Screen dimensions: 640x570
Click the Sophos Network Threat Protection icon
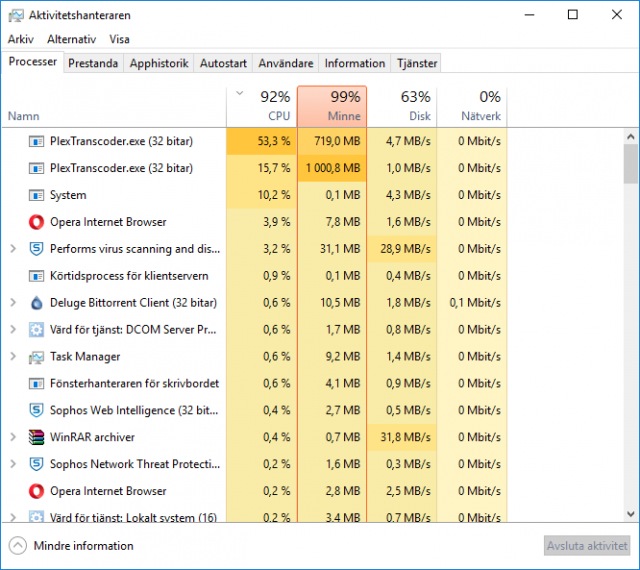point(36,464)
